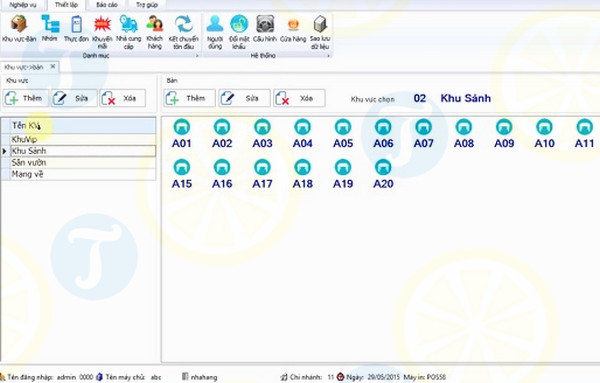
Task: Click Xóa in the Bàn panel
Action: (x=300, y=98)
